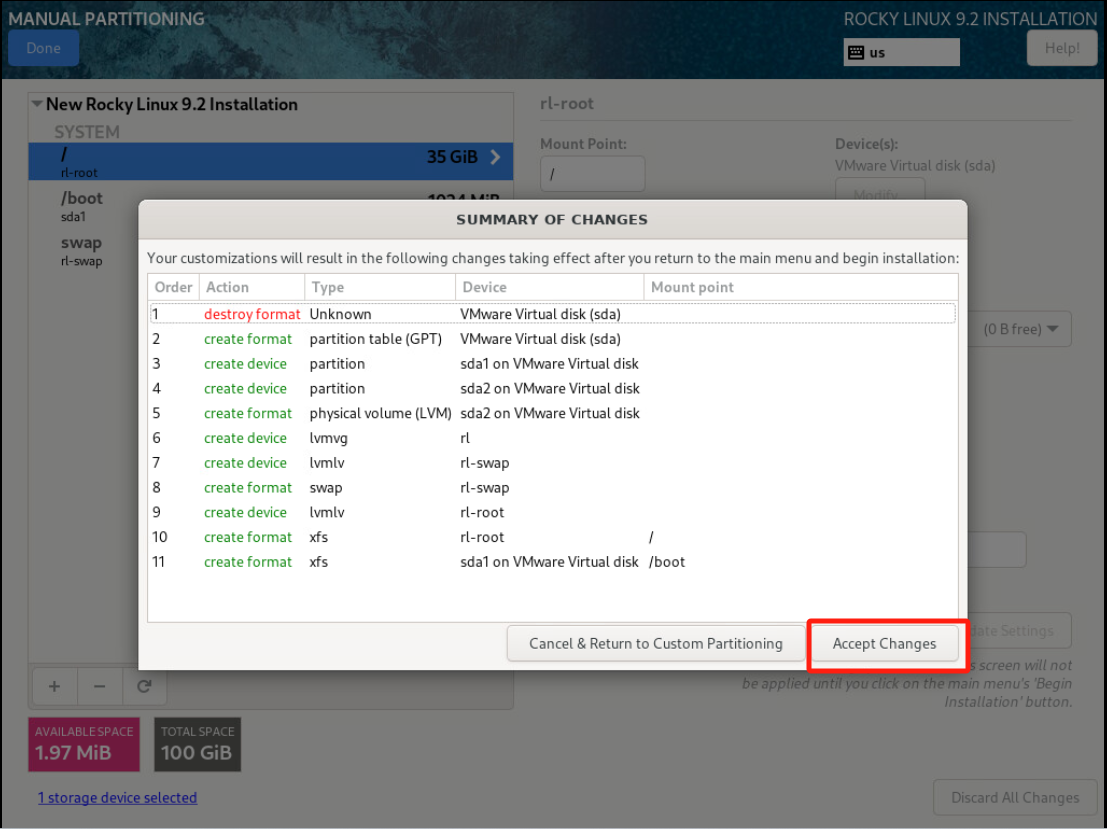
Task: Open the 1 storage device selected link
Action: pyautogui.click(x=117, y=797)
